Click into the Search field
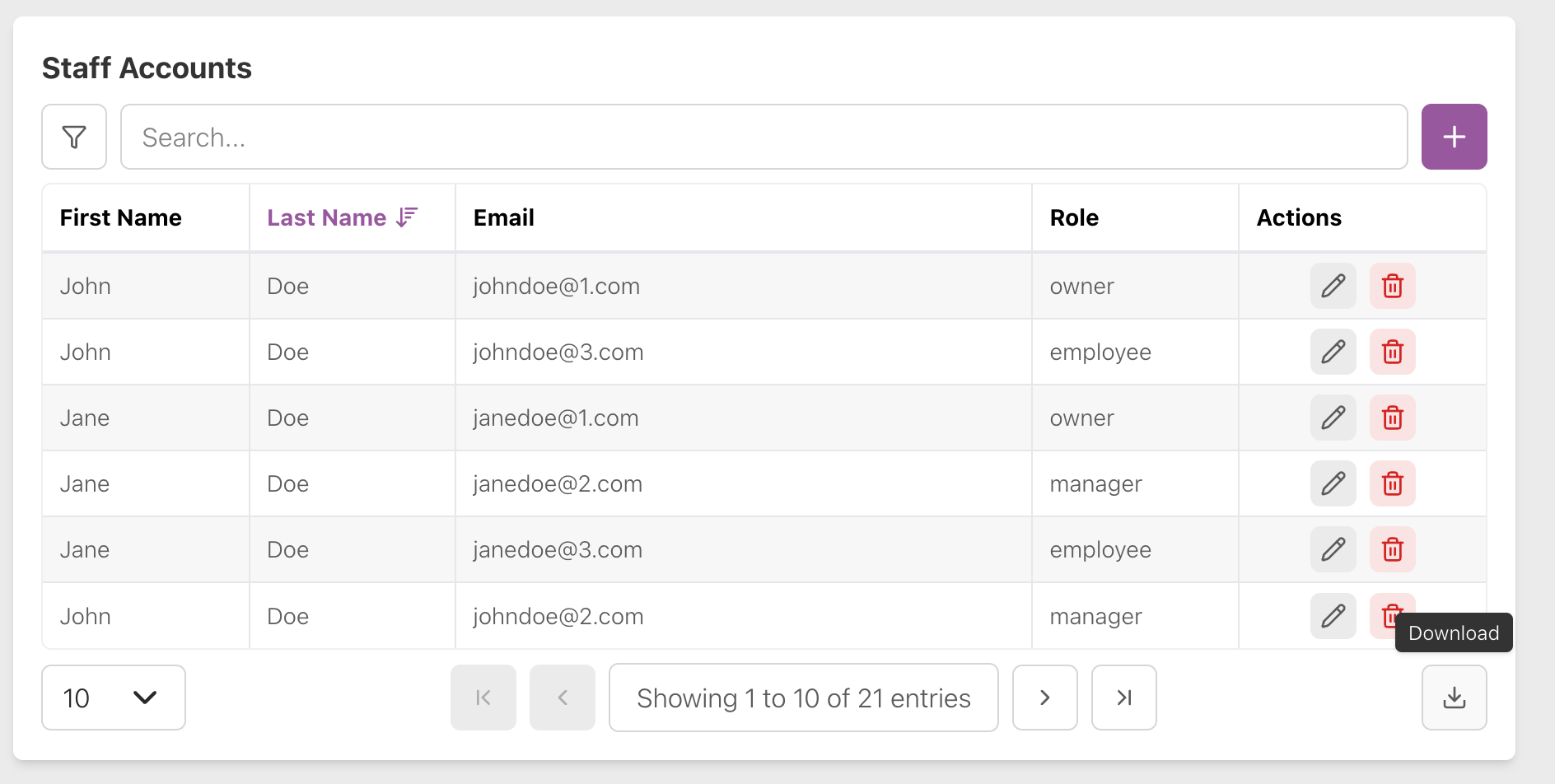 point(763,137)
